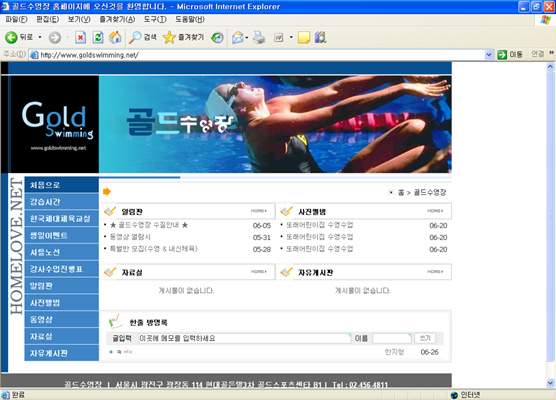Select 강습시간 in the side menu
Viewport: 556px width, 400px height.
61,201
